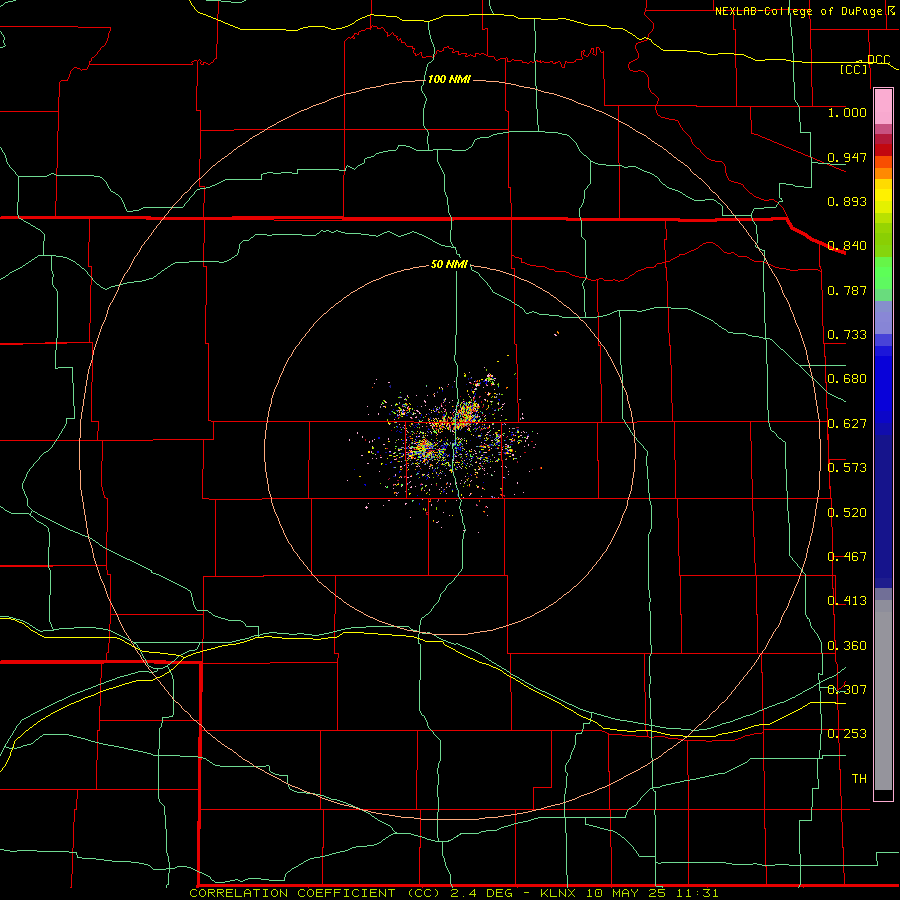The height and width of the screenshot is (900, 900).
Task: Click the 0.733 value on the color scale
Action: [847, 335]
